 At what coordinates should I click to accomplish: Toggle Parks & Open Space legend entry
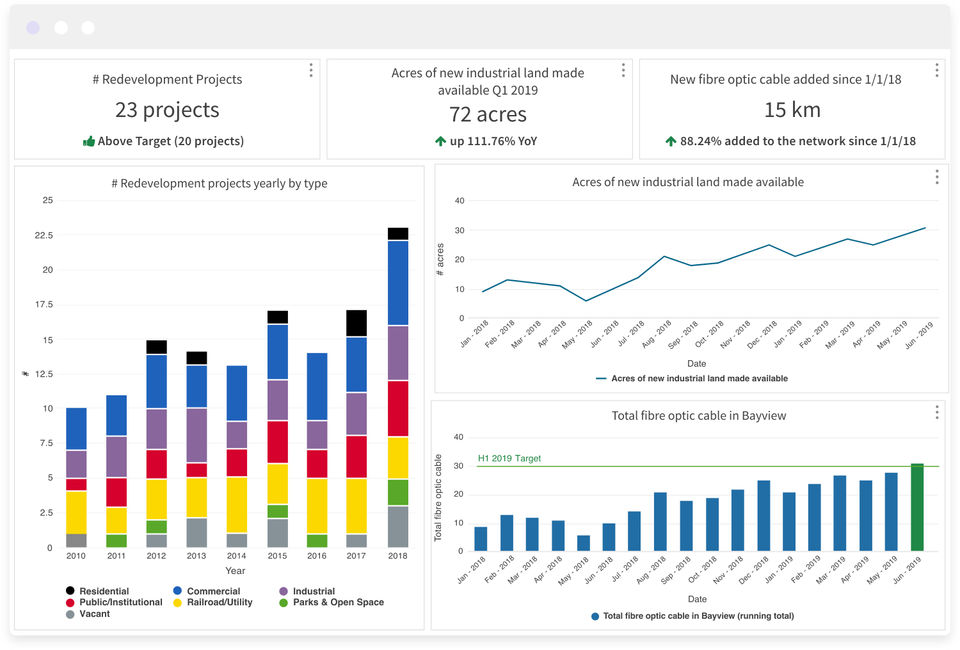click(x=332, y=602)
